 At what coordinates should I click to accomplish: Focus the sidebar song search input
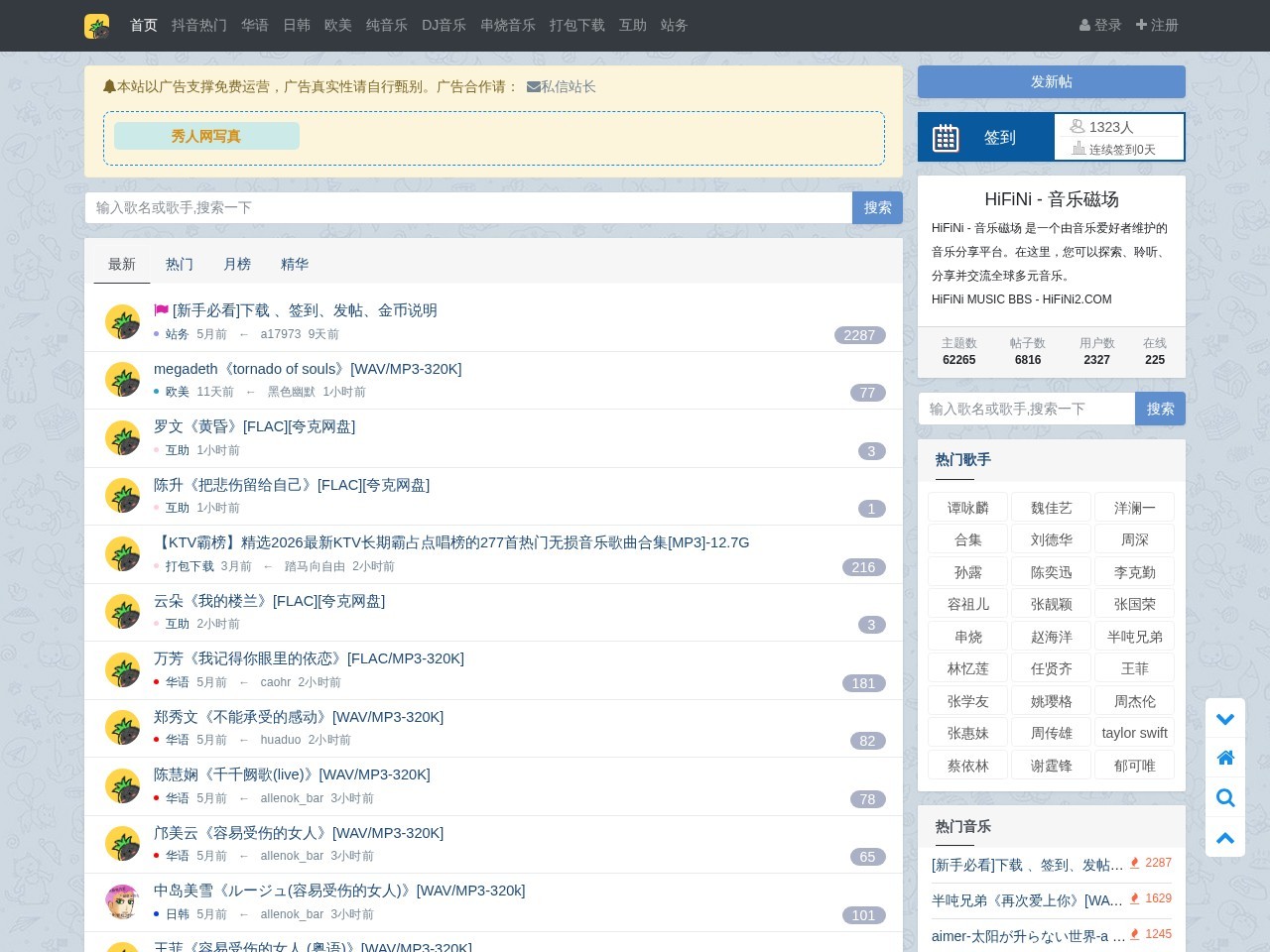(x=1027, y=409)
